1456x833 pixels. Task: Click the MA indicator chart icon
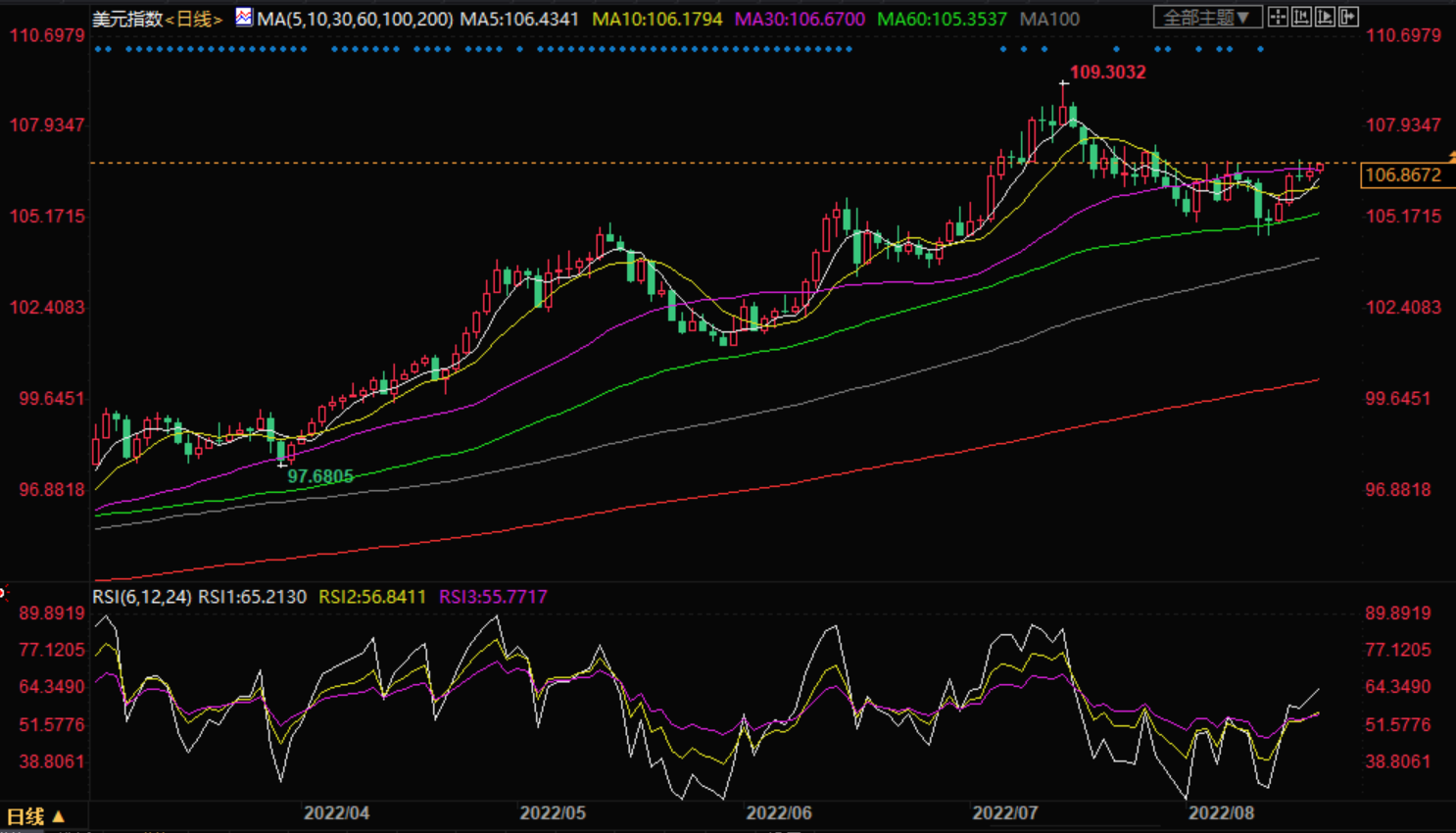243,17
